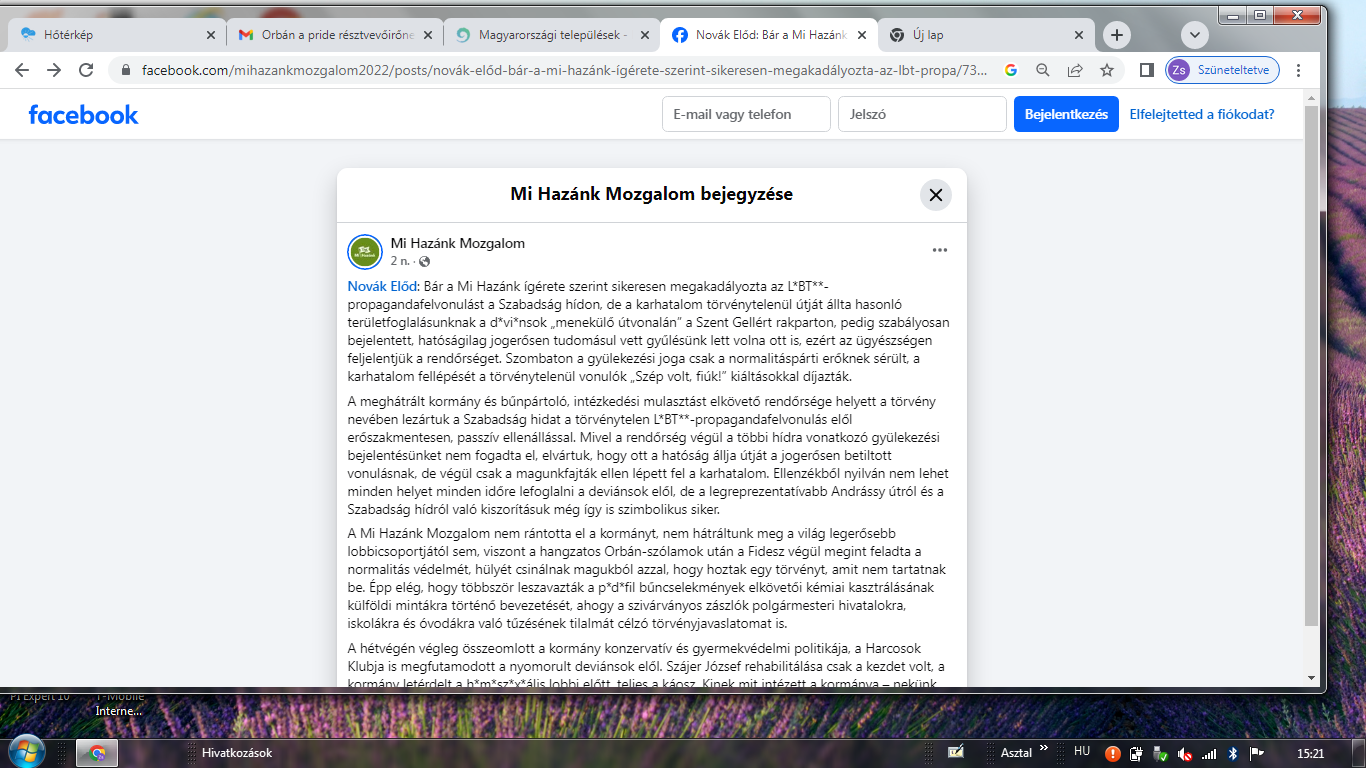The width and height of the screenshot is (1366, 768).
Task: Switch to the Új lap tab
Action: (986, 35)
